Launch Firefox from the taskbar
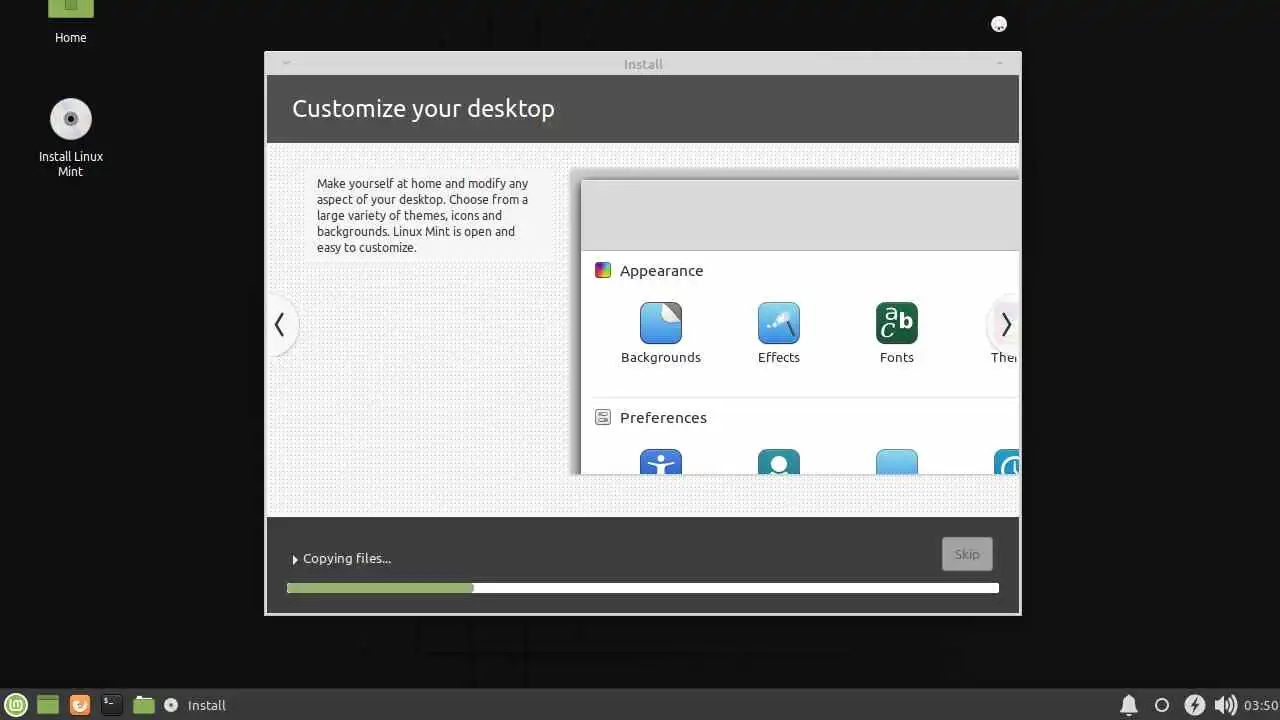 [80, 705]
